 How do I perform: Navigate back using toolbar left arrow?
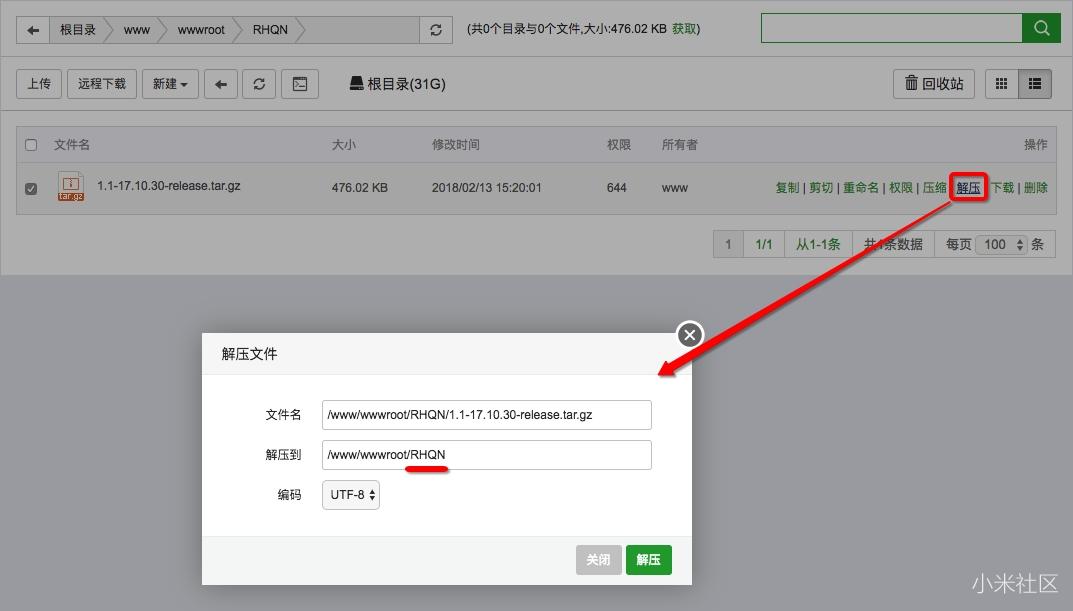(x=221, y=84)
